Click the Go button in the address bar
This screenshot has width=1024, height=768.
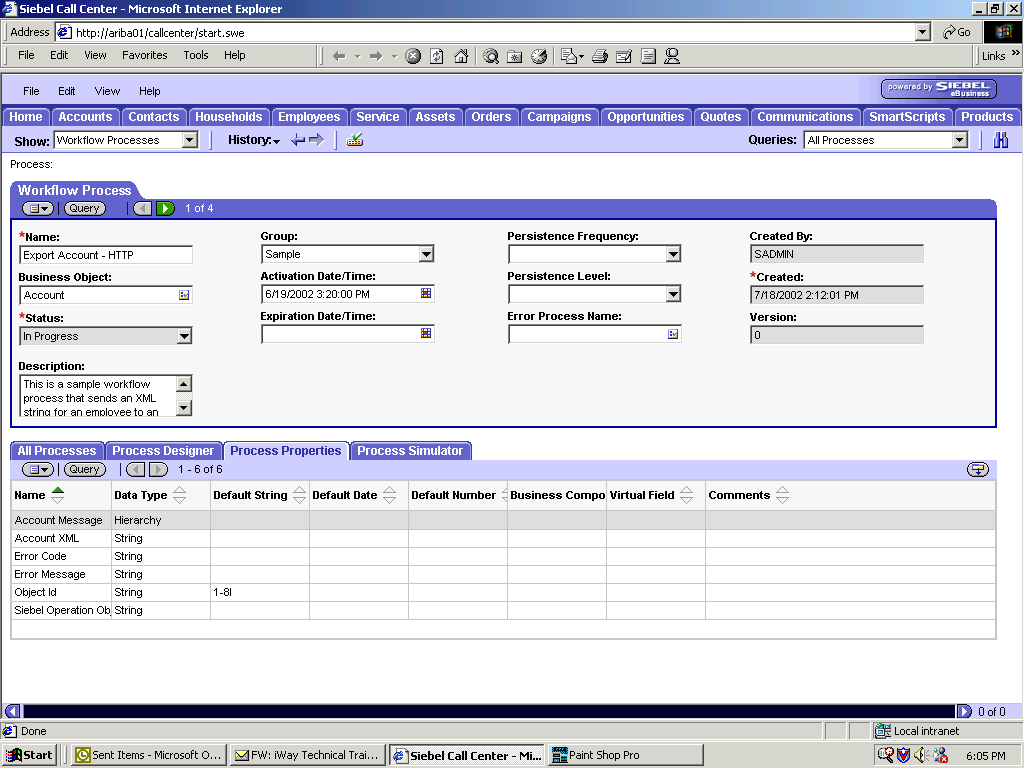click(955, 31)
